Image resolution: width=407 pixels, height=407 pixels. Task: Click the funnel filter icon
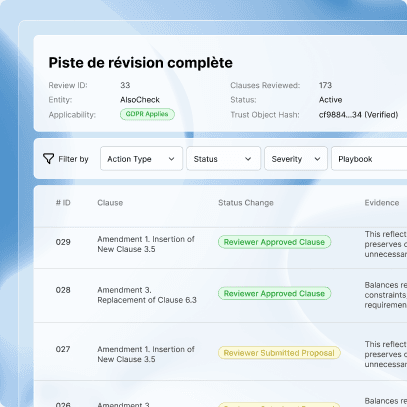49,159
